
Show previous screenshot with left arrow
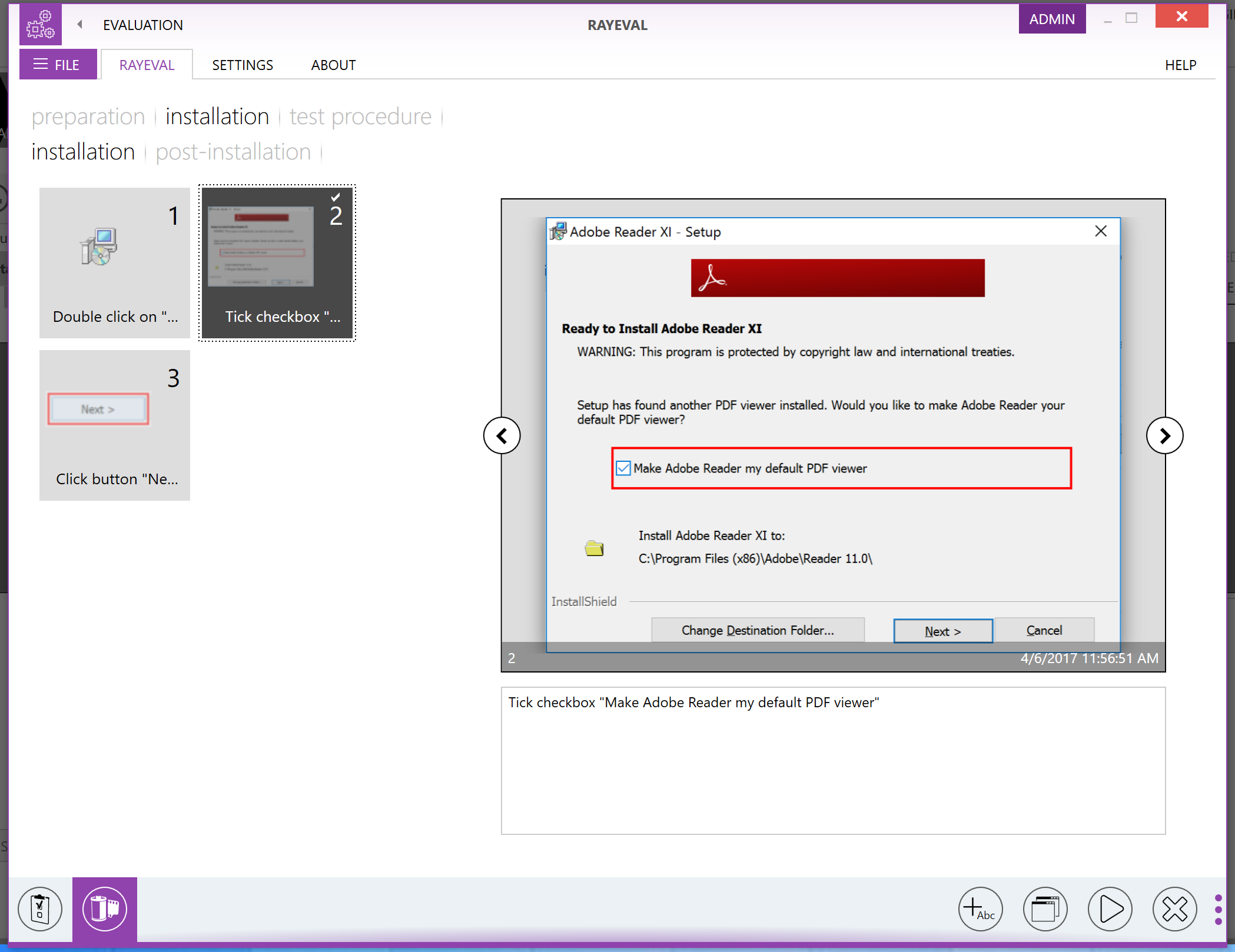pyautogui.click(x=502, y=435)
